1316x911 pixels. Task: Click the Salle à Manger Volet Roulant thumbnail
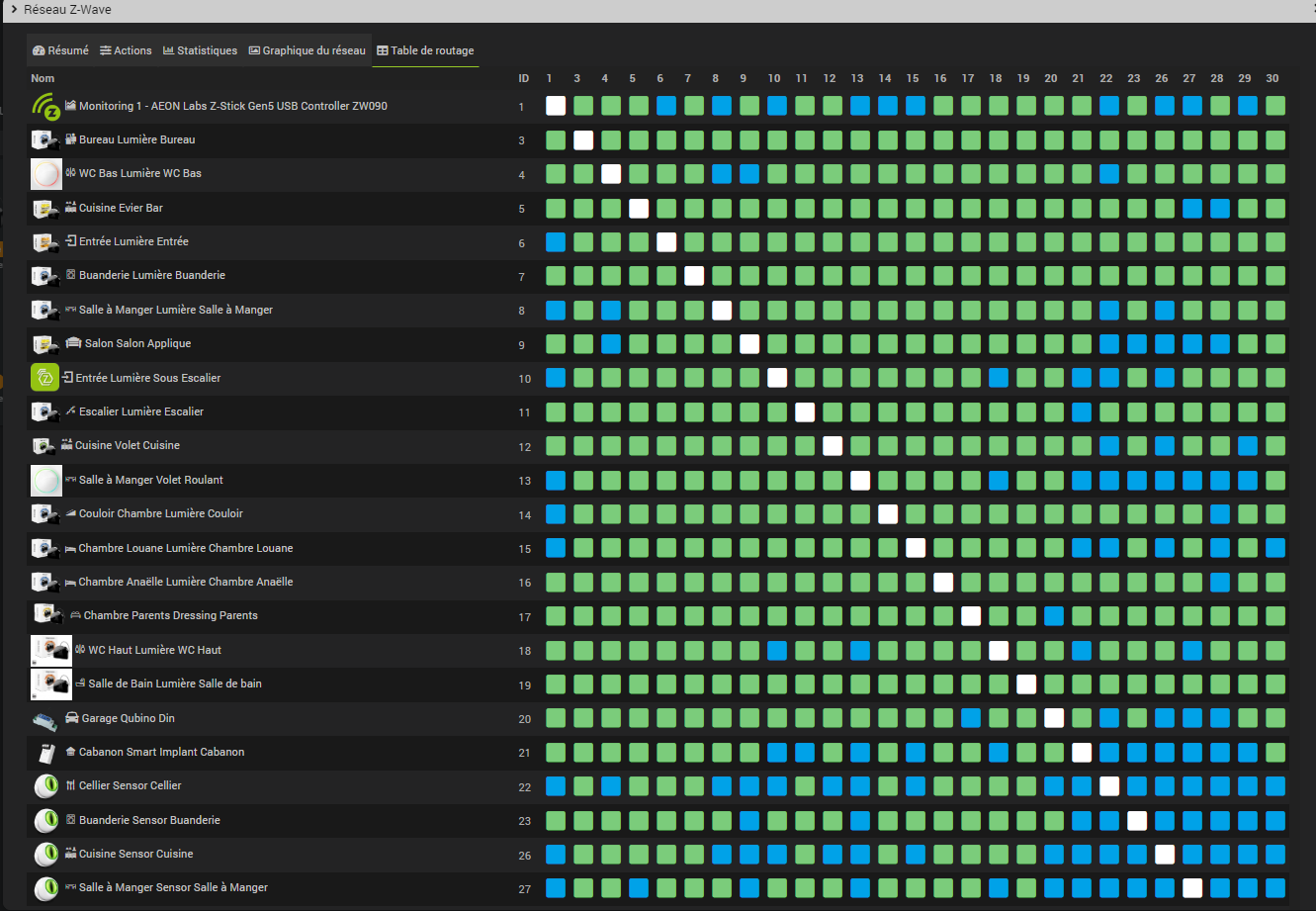[x=45, y=480]
